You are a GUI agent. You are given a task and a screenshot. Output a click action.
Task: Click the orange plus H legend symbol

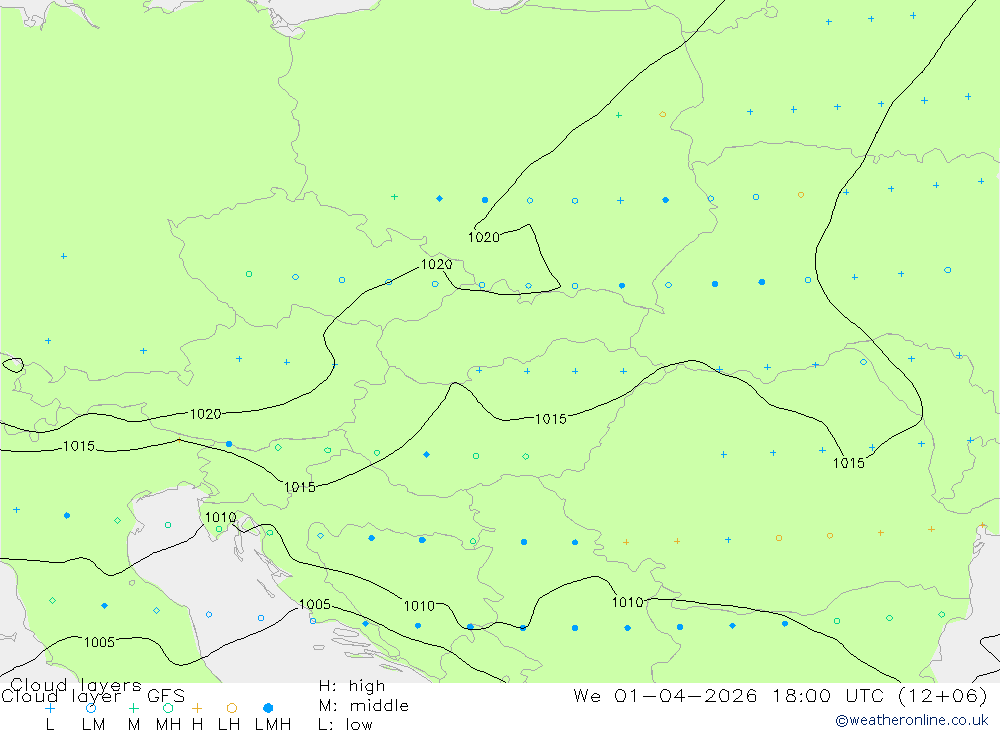197,708
